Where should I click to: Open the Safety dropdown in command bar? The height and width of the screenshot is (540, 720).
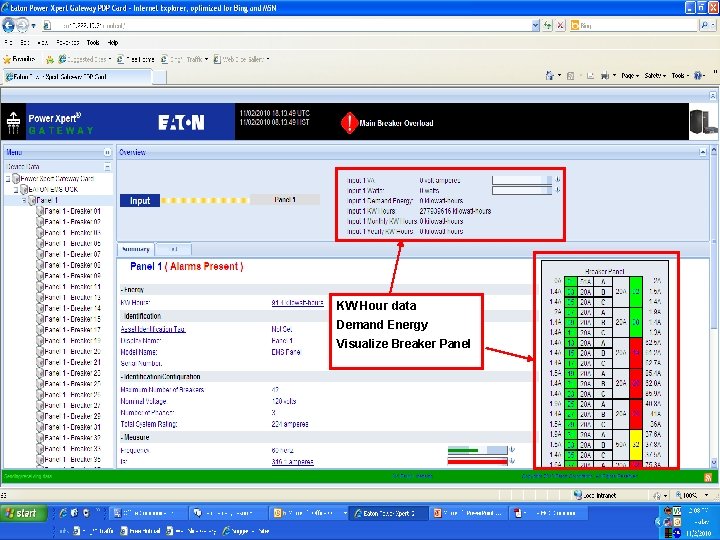tap(655, 76)
